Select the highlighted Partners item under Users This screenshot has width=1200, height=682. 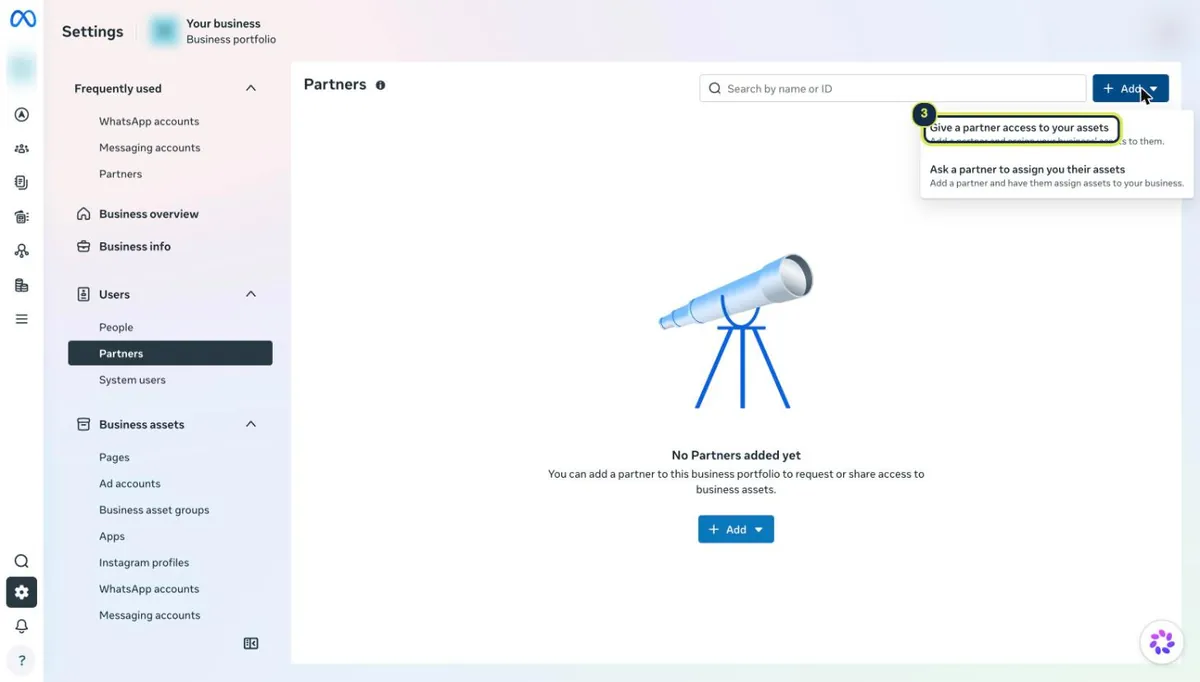tap(170, 353)
